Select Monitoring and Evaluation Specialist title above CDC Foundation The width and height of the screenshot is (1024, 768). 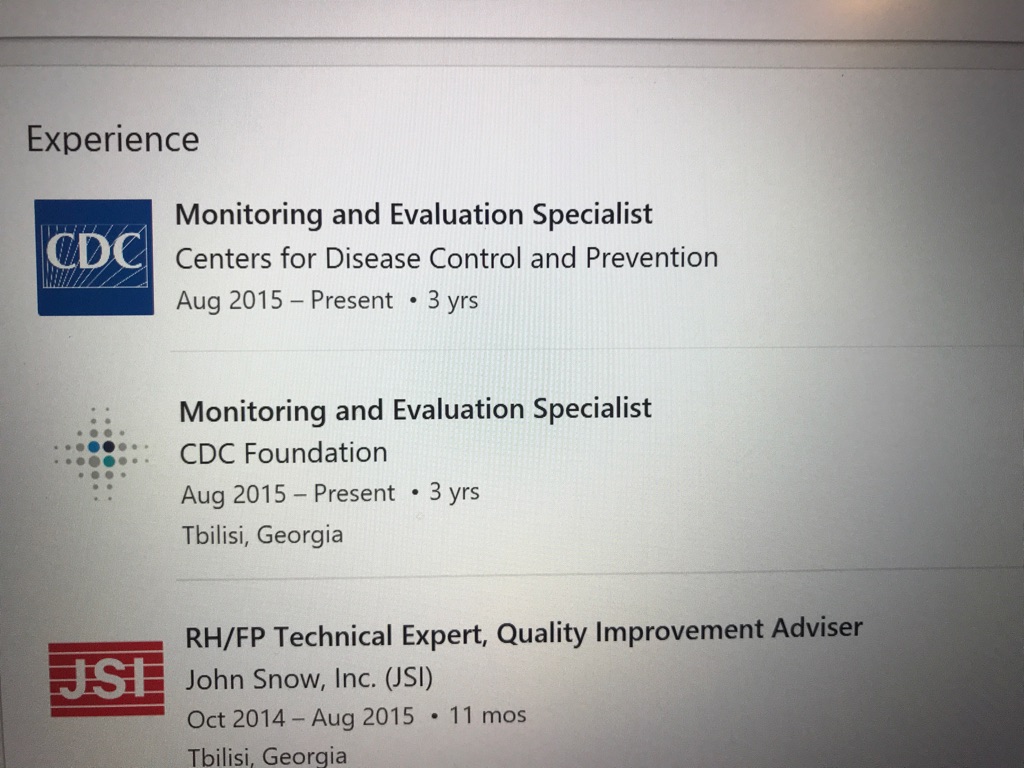415,410
